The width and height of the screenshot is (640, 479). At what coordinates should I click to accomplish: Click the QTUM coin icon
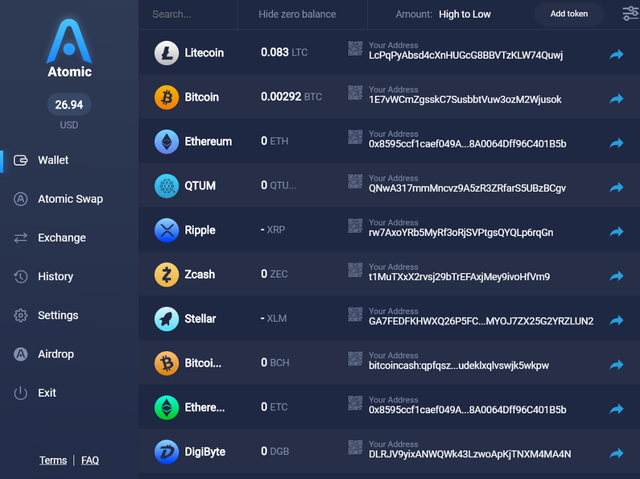coord(167,186)
